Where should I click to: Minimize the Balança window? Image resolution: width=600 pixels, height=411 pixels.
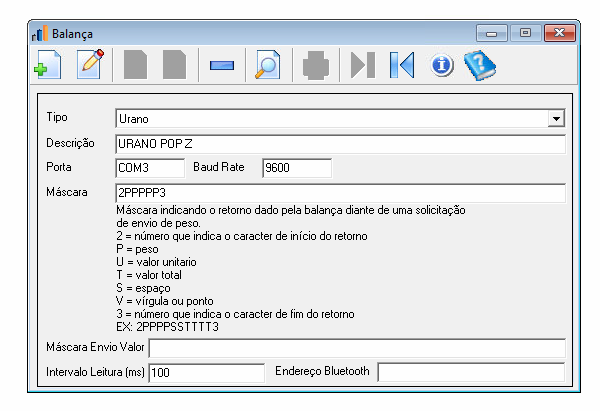pyautogui.click(x=492, y=33)
